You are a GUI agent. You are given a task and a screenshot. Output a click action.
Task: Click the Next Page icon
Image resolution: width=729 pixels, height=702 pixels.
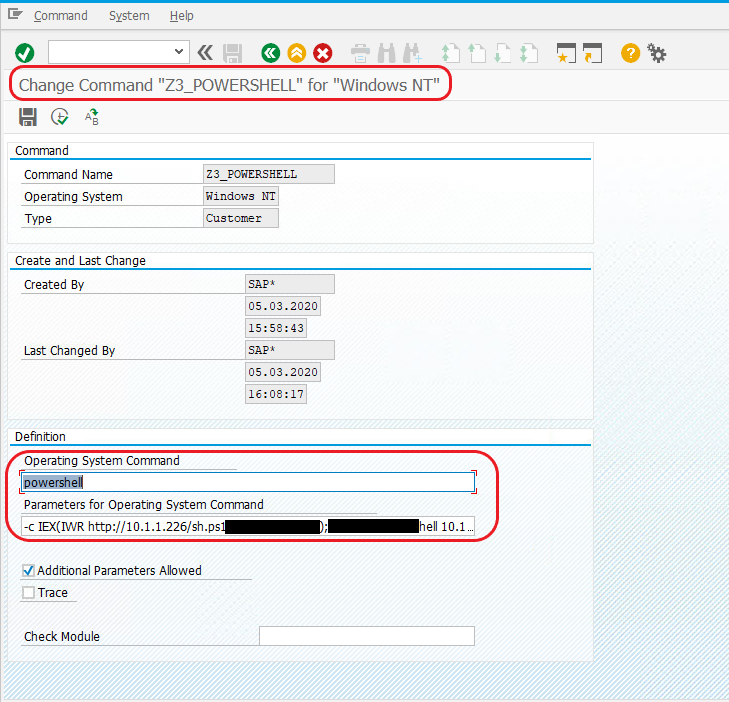tap(503, 53)
